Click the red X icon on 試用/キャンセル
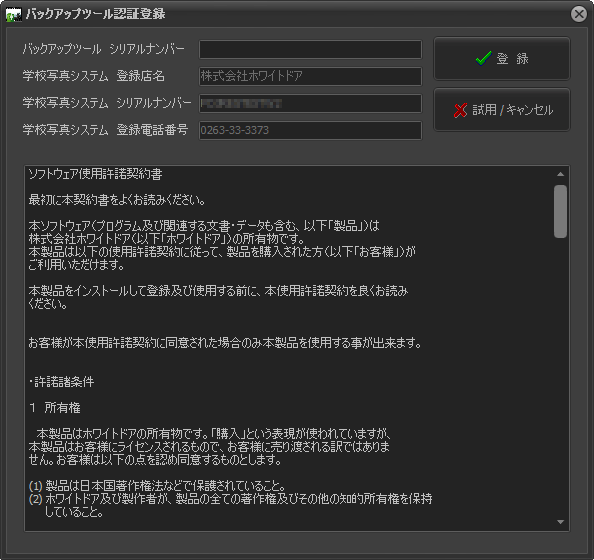The width and height of the screenshot is (594, 560). [460, 110]
